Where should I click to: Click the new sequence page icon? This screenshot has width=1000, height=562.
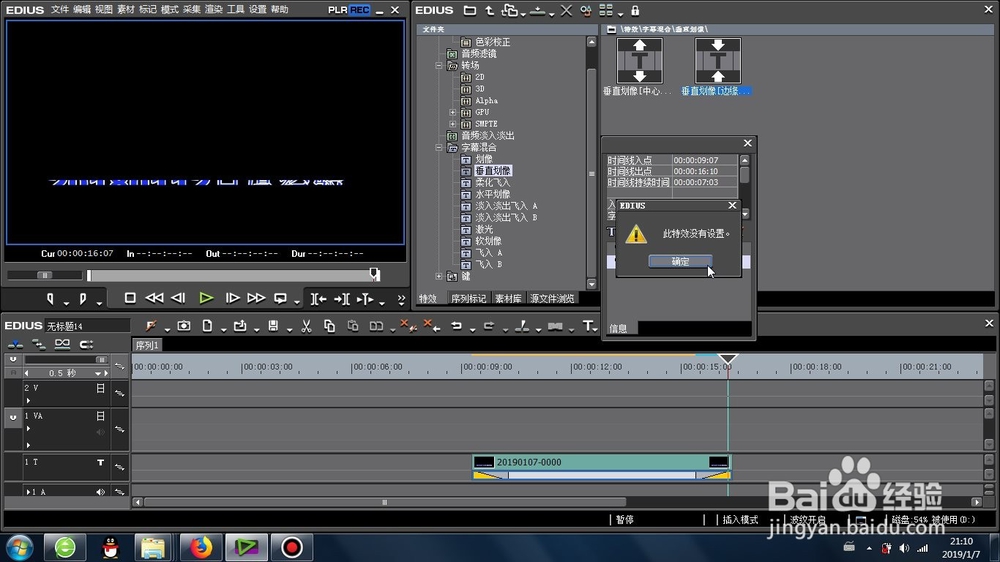point(207,326)
